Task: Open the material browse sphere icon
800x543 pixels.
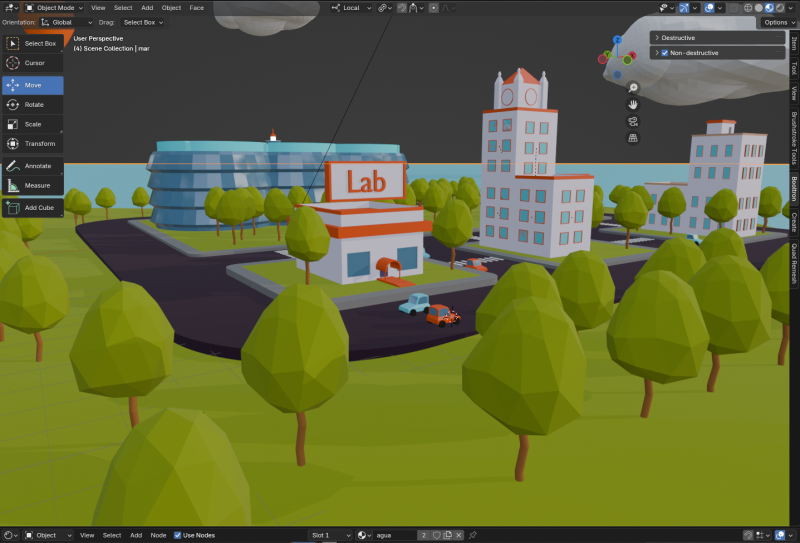Action: pyautogui.click(x=364, y=535)
